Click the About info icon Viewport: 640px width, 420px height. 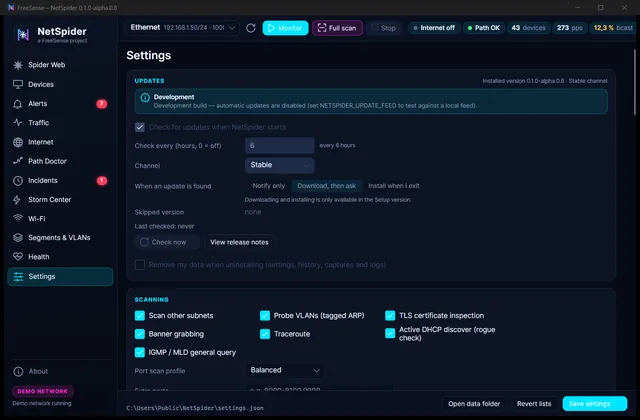click(18, 371)
